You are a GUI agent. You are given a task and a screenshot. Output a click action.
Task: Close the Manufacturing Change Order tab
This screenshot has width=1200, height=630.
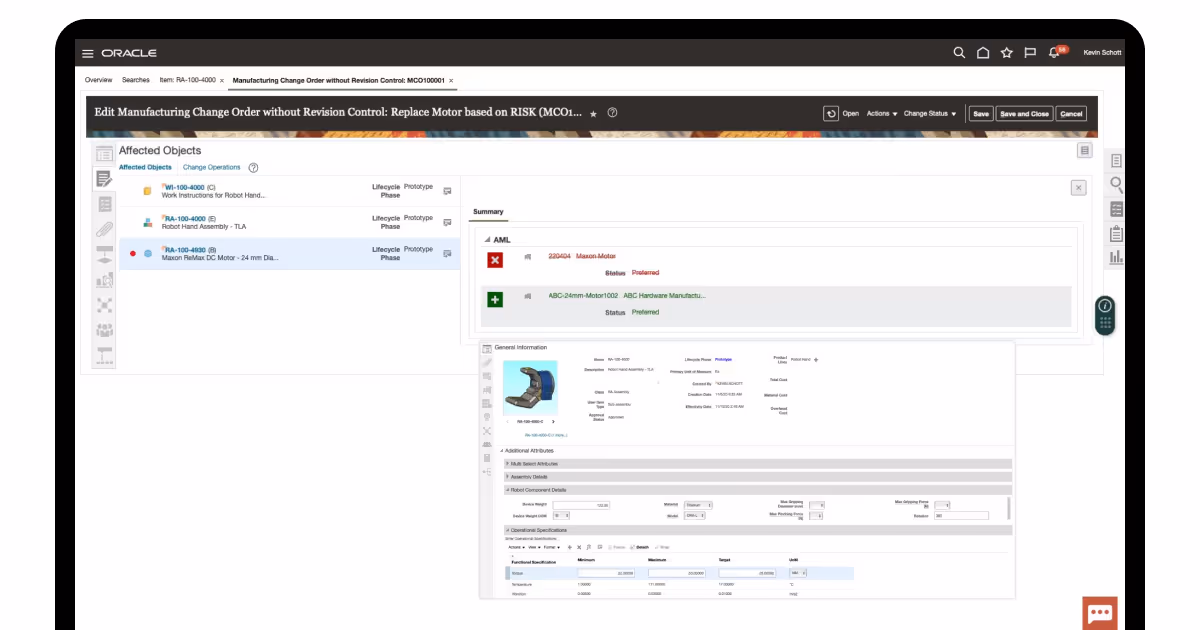point(451,80)
